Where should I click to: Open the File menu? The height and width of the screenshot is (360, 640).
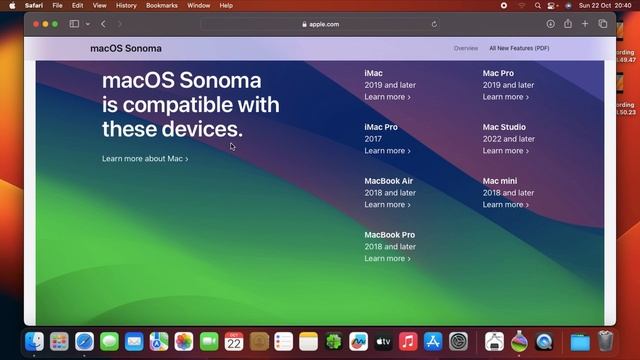pos(58,5)
